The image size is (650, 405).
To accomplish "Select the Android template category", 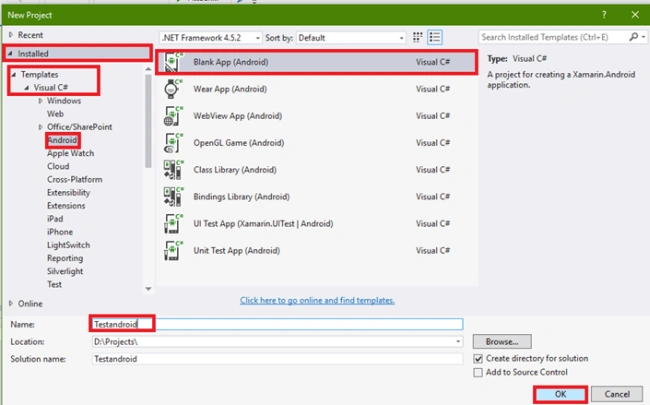I will point(62,140).
